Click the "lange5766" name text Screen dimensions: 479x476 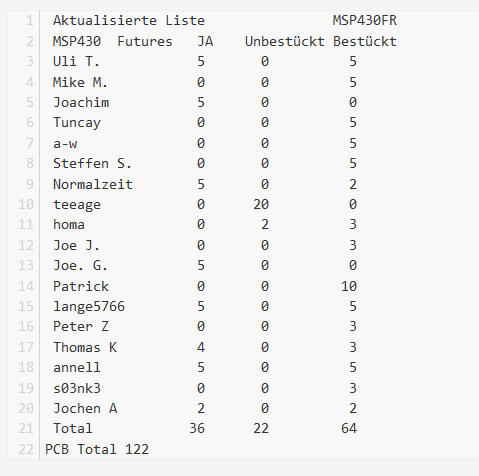point(89,307)
